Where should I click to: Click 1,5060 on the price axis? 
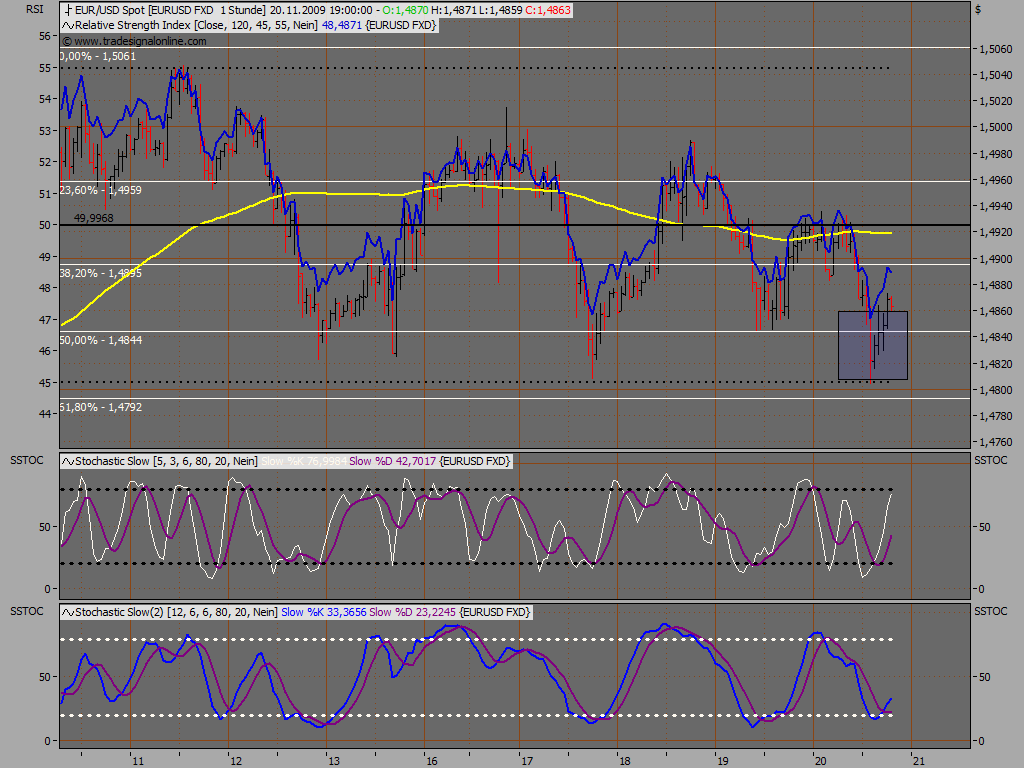(x=996, y=49)
